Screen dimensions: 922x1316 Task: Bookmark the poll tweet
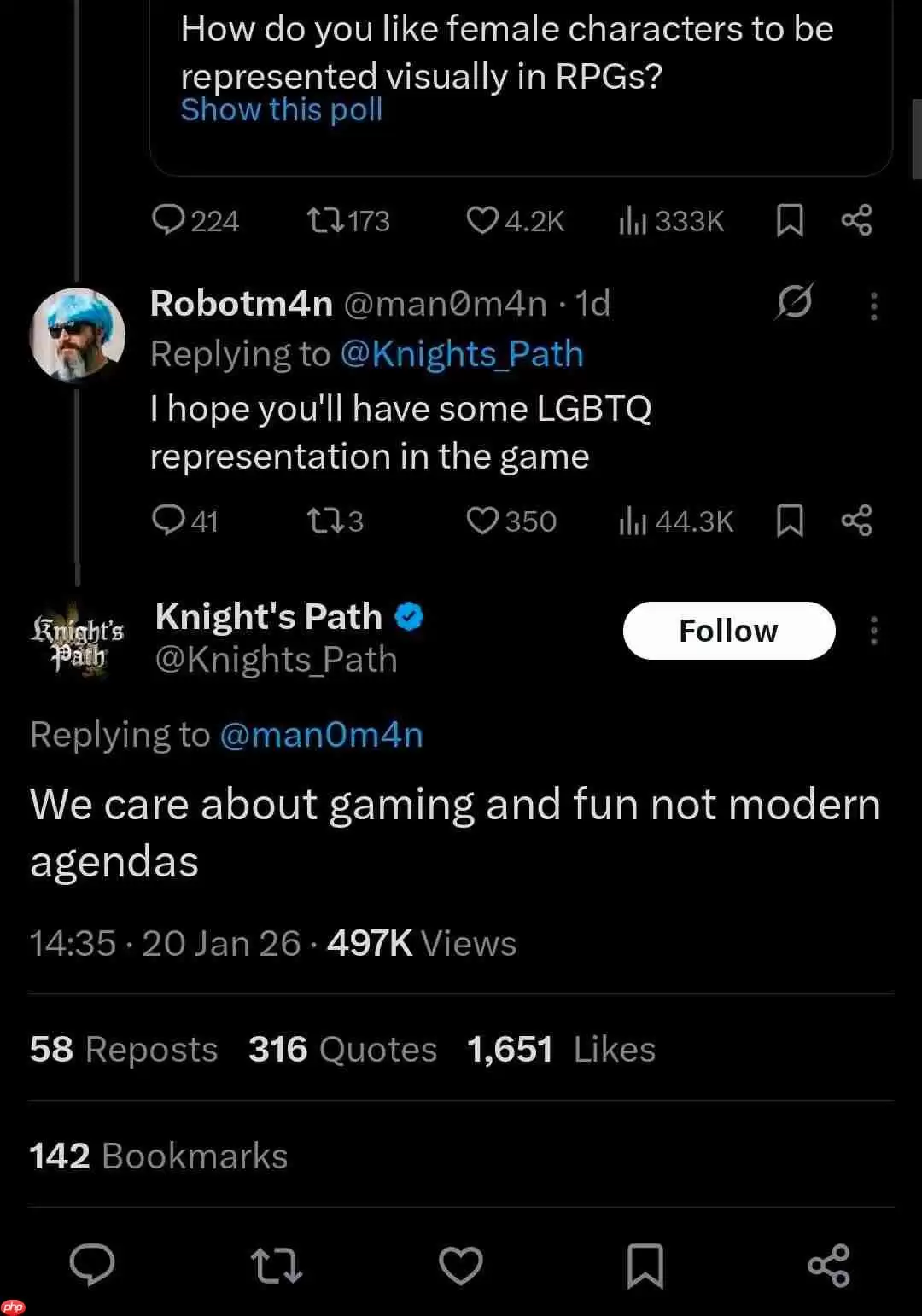790,220
